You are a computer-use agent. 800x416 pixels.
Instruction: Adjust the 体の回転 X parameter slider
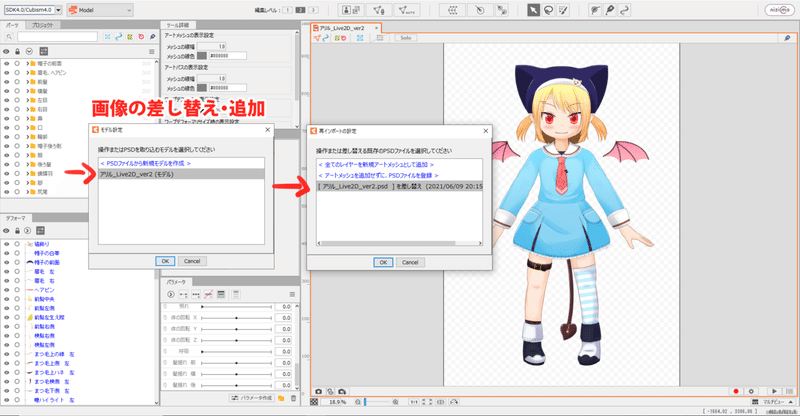pos(237,318)
